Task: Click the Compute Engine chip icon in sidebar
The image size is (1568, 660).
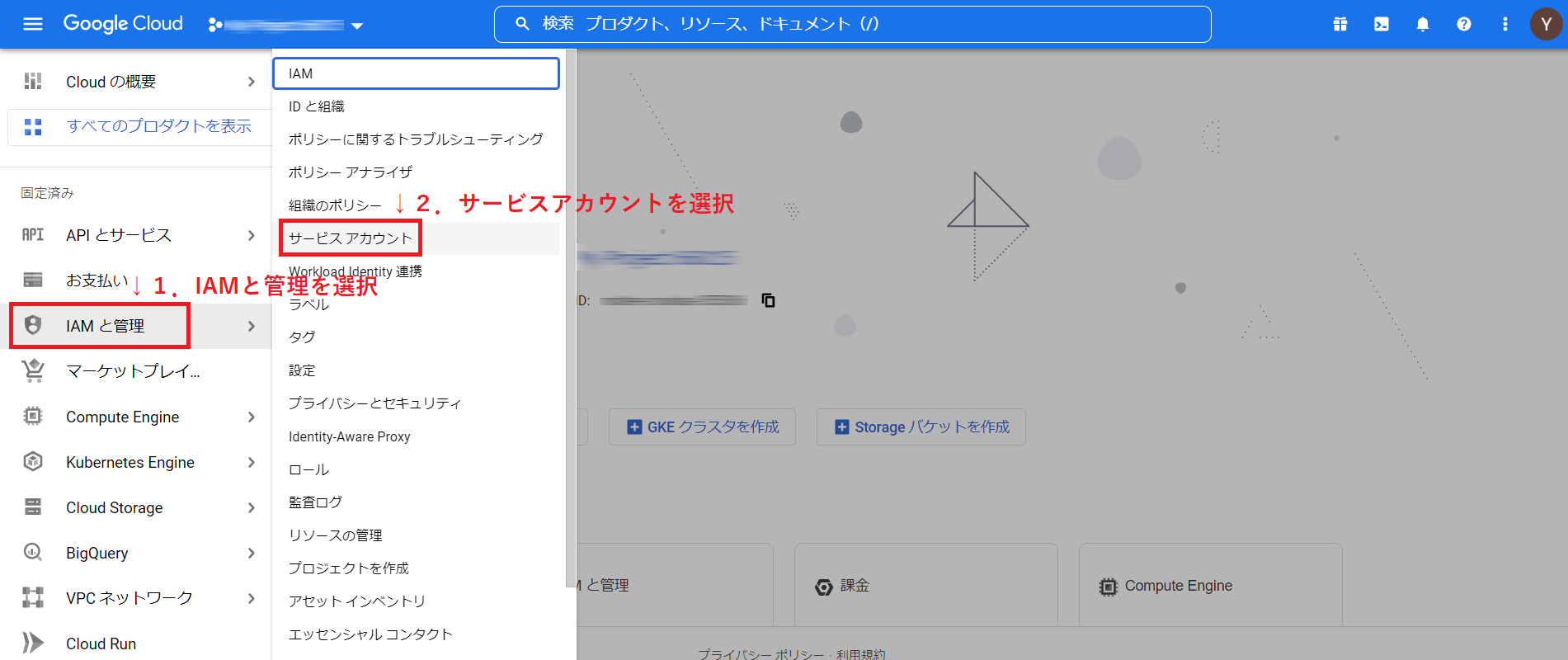Action: pyautogui.click(x=33, y=416)
